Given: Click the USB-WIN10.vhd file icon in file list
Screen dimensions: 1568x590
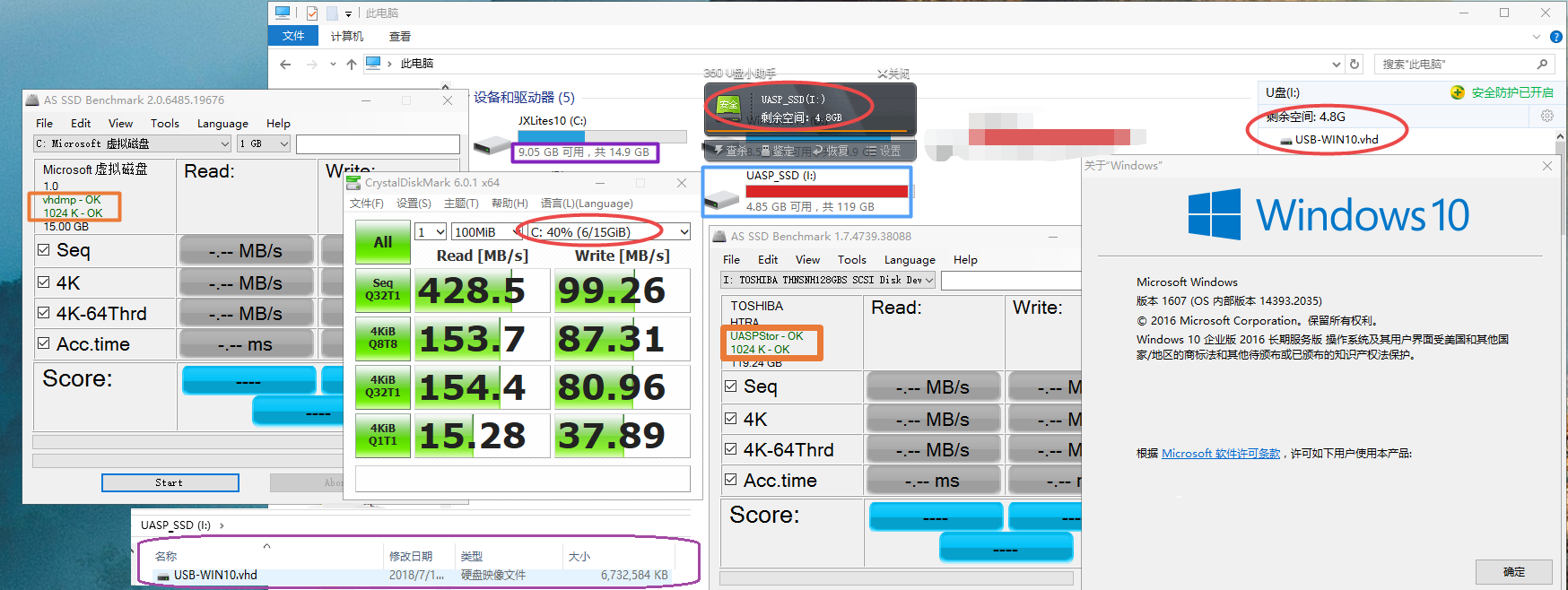Looking at the screenshot, I should (x=162, y=576).
